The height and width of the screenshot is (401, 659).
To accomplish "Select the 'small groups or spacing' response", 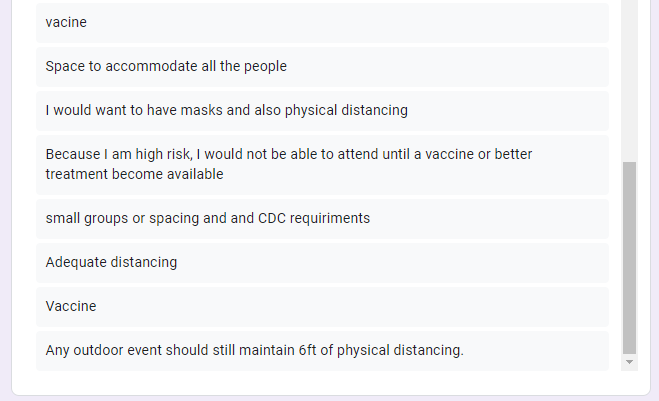I will pos(322,219).
